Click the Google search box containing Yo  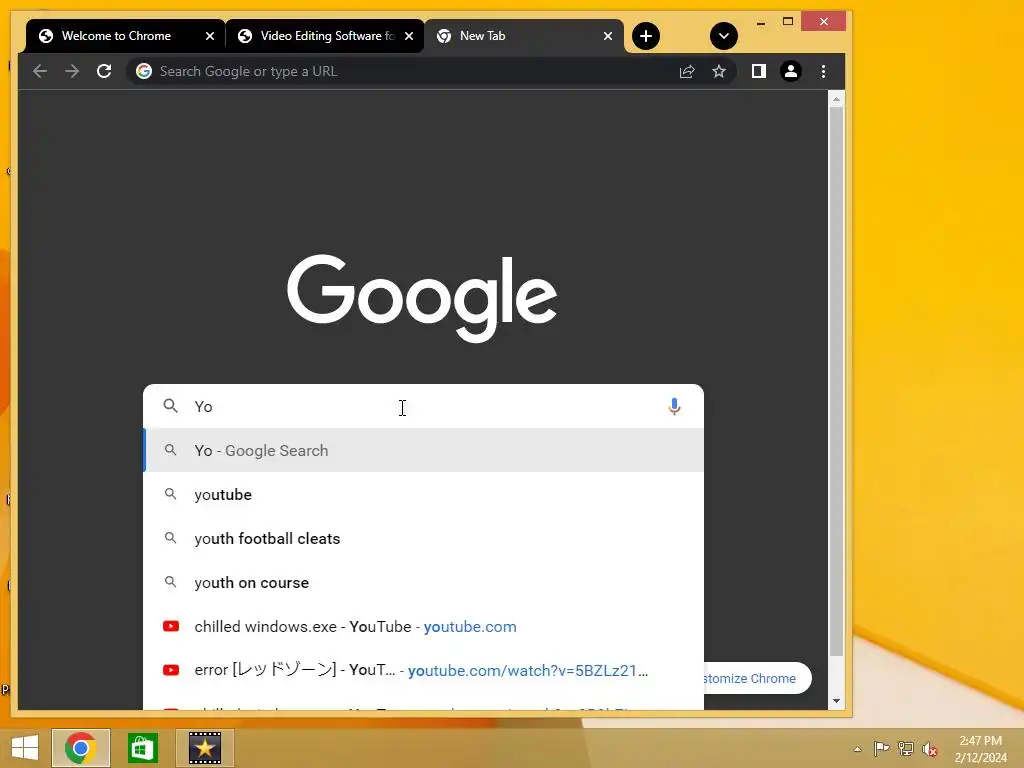[x=423, y=406]
